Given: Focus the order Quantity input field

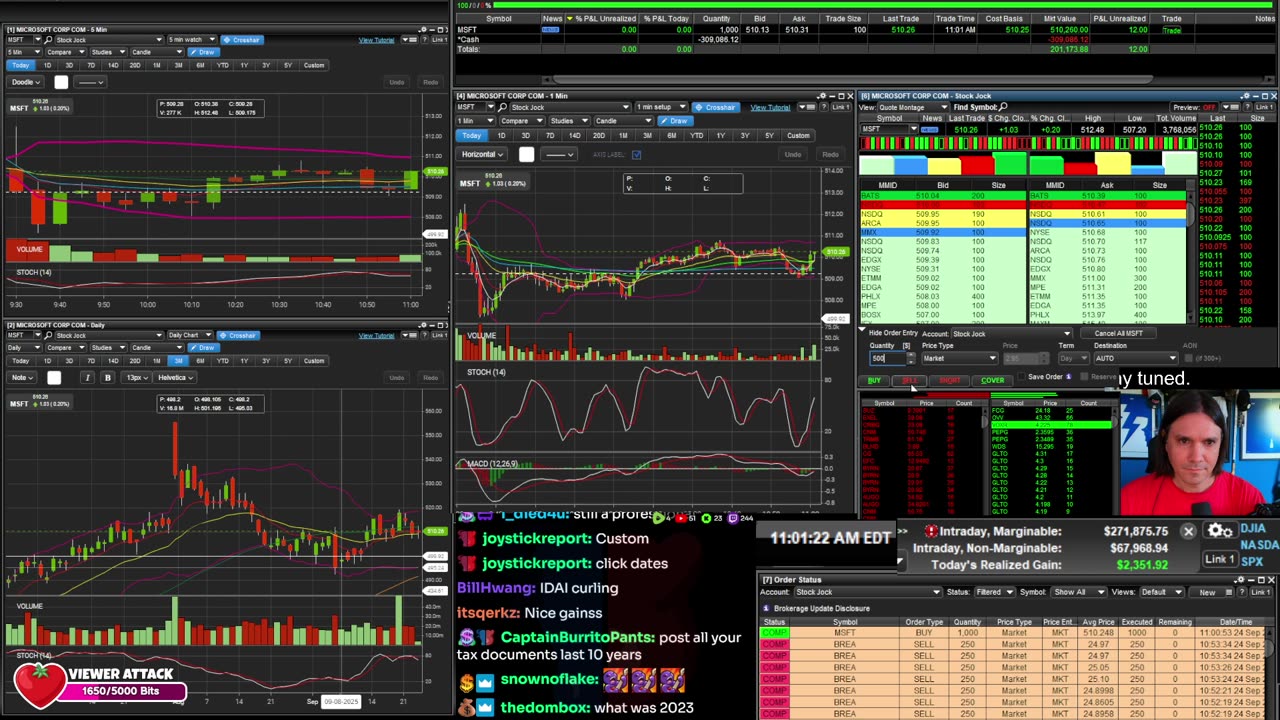Looking at the screenshot, I should pyautogui.click(x=886, y=358).
